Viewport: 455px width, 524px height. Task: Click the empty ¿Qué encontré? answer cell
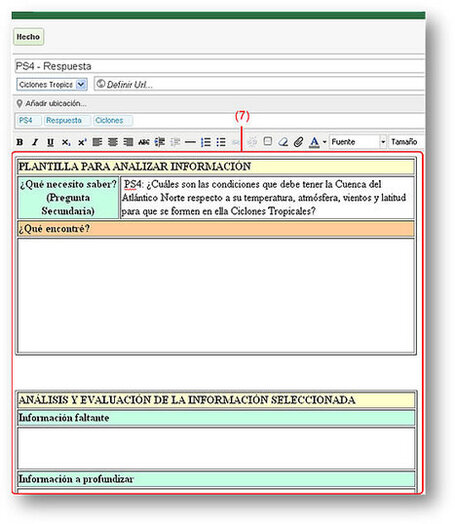pos(216,296)
